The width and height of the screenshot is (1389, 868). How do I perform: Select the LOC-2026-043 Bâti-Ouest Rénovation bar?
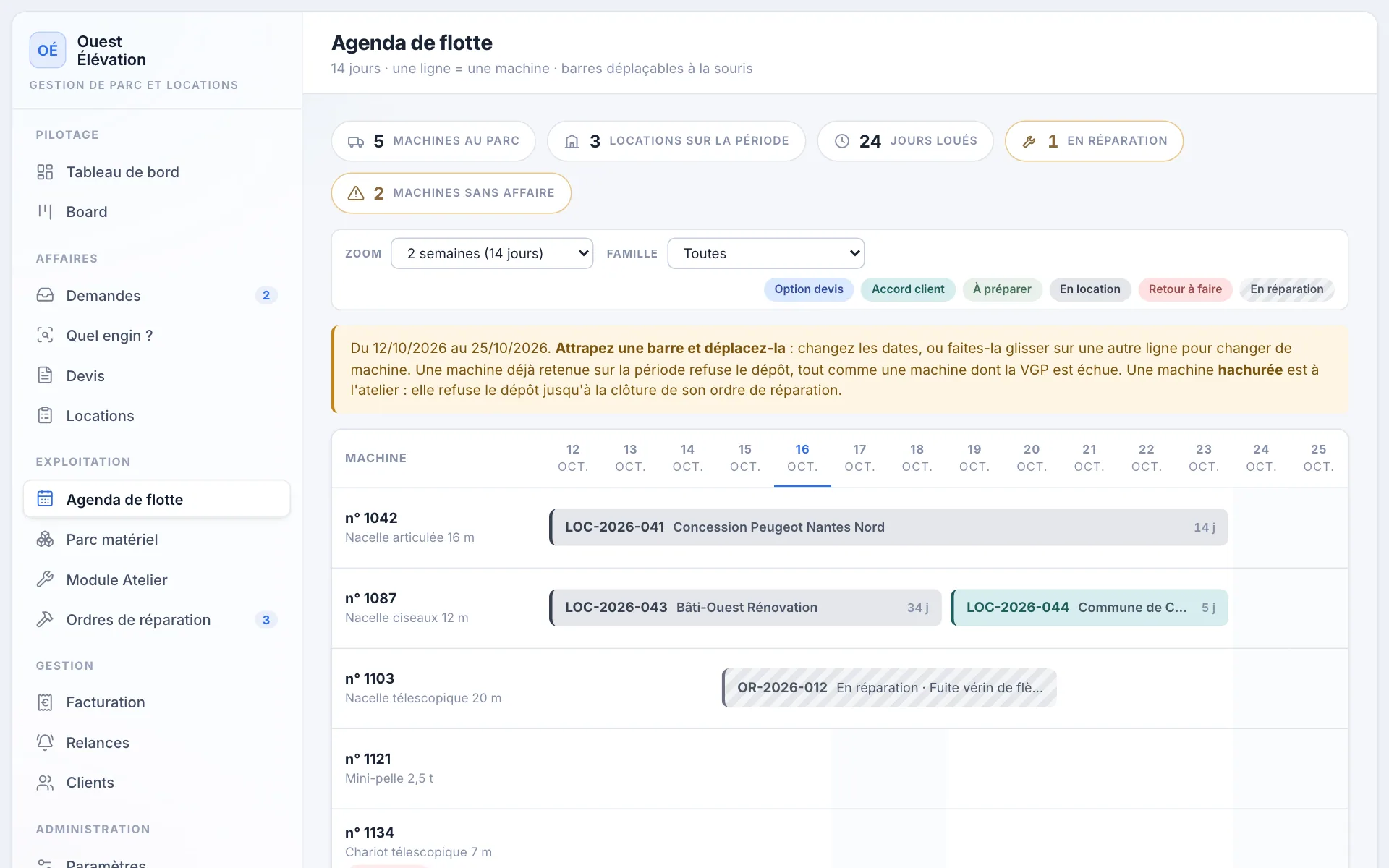click(745, 608)
